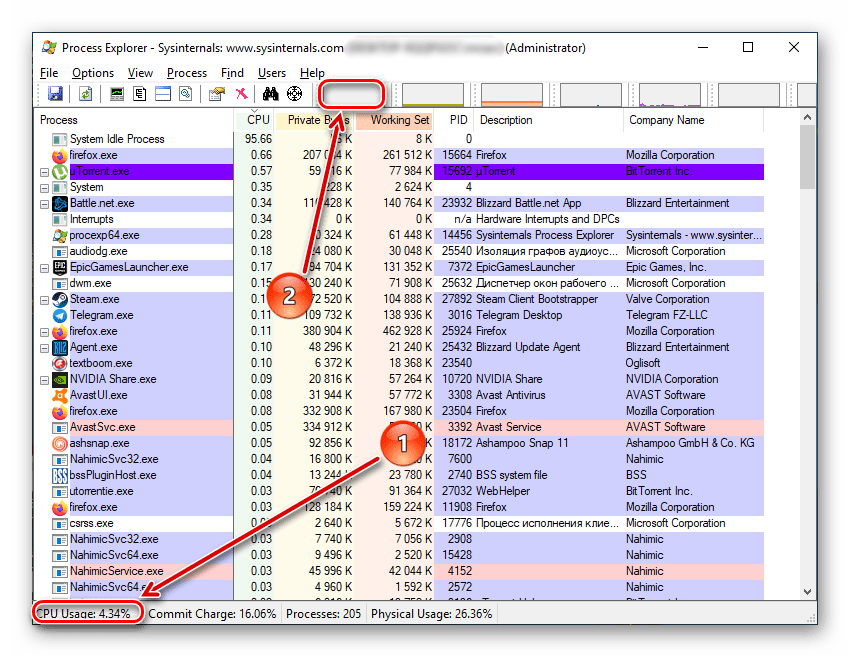Open System Information graph icon
Image resolution: width=850 pixels, height=657 pixels.
tap(117, 94)
